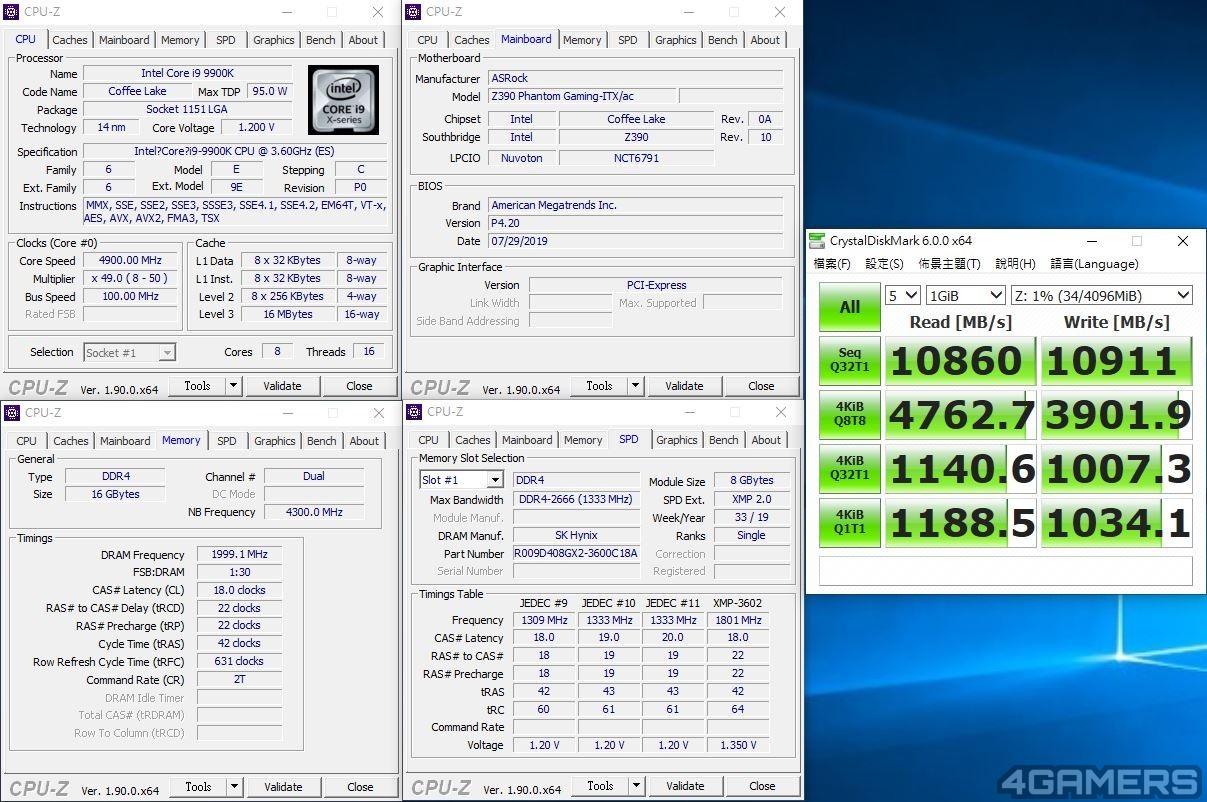1207x802 pixels.
Task: Click the LPCIO chip value 'NCT6791'
Action: click(637, 158)
